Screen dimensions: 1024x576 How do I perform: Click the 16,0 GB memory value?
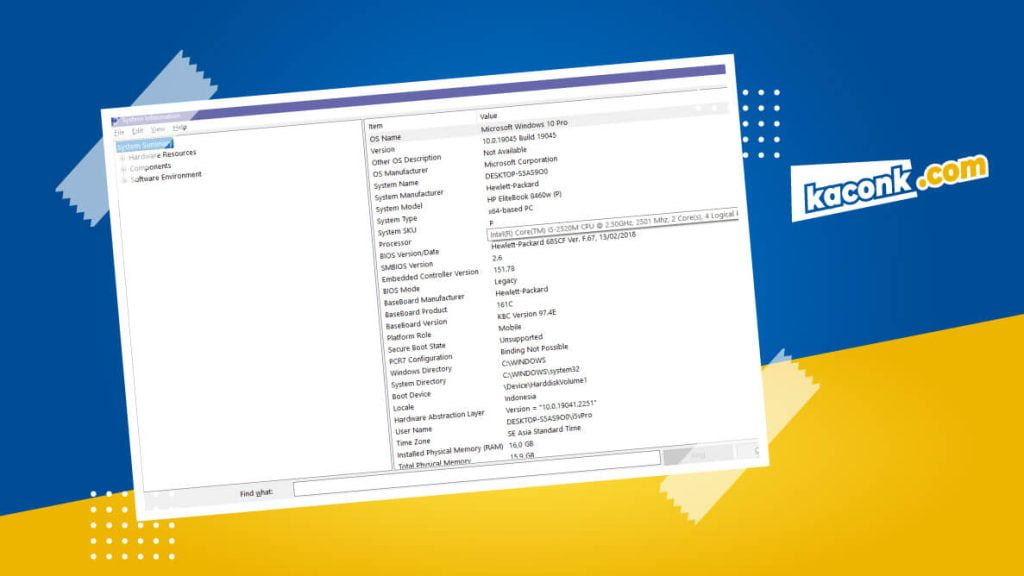(x=521, y=444)
